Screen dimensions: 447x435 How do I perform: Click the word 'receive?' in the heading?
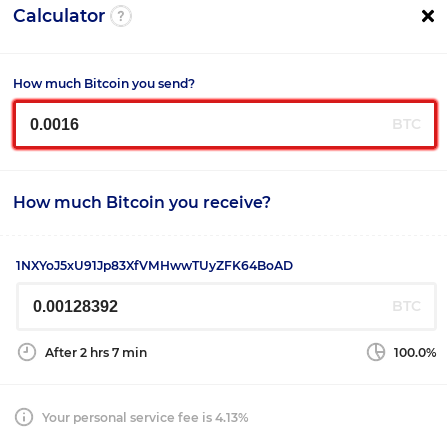coord(237,202)
